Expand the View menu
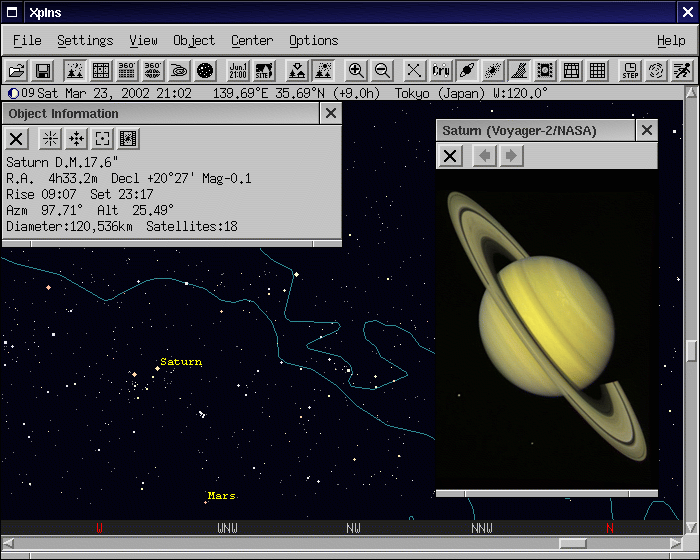The width and height of the screenshot is (700, 560). click(x=143, y=40)
